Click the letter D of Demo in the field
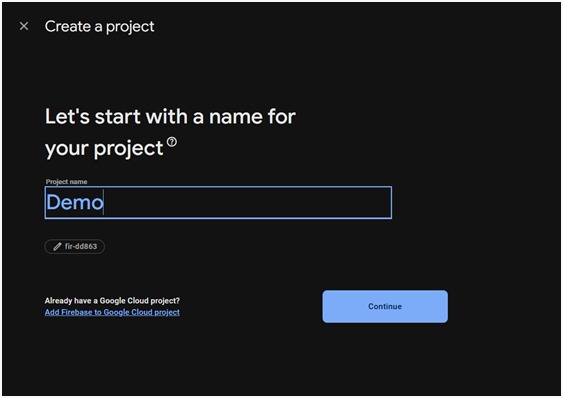The width and height of the screenshot is (563, 398). pyautogui.click(x=53, y=202)
